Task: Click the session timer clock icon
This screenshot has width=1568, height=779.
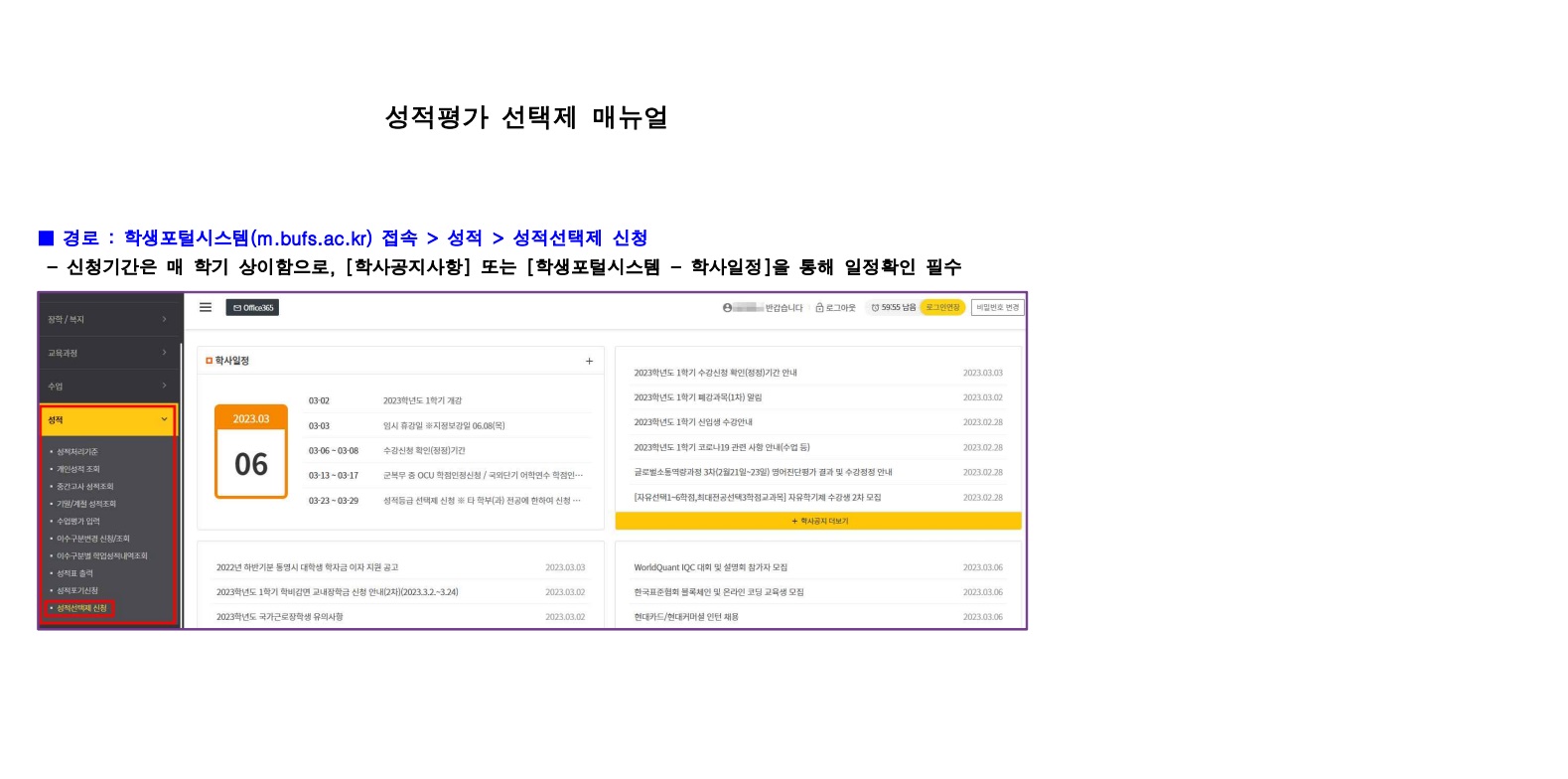Action: (875, 308)
